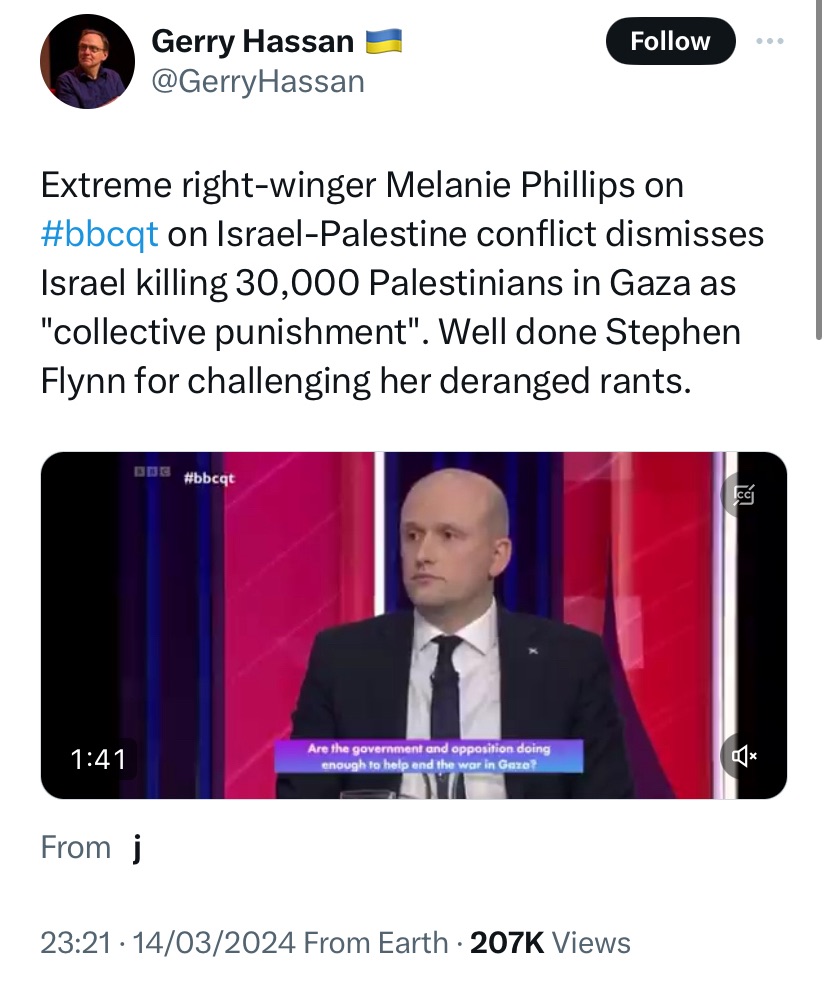828x984 pixels.
Task: Open the three-dot more options menu
Action: [771, 41]
